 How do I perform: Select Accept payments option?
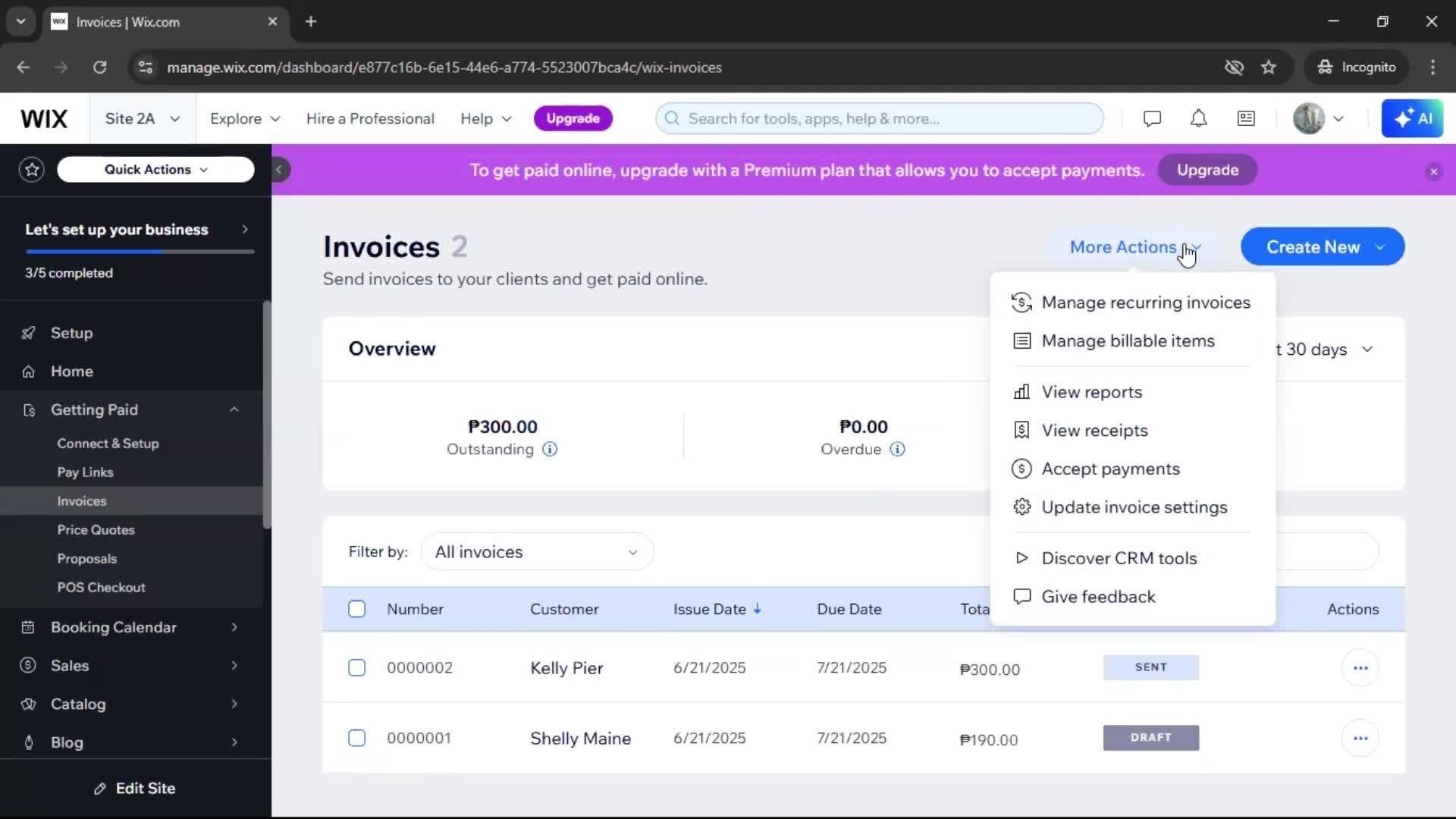tap(1133, 469)
